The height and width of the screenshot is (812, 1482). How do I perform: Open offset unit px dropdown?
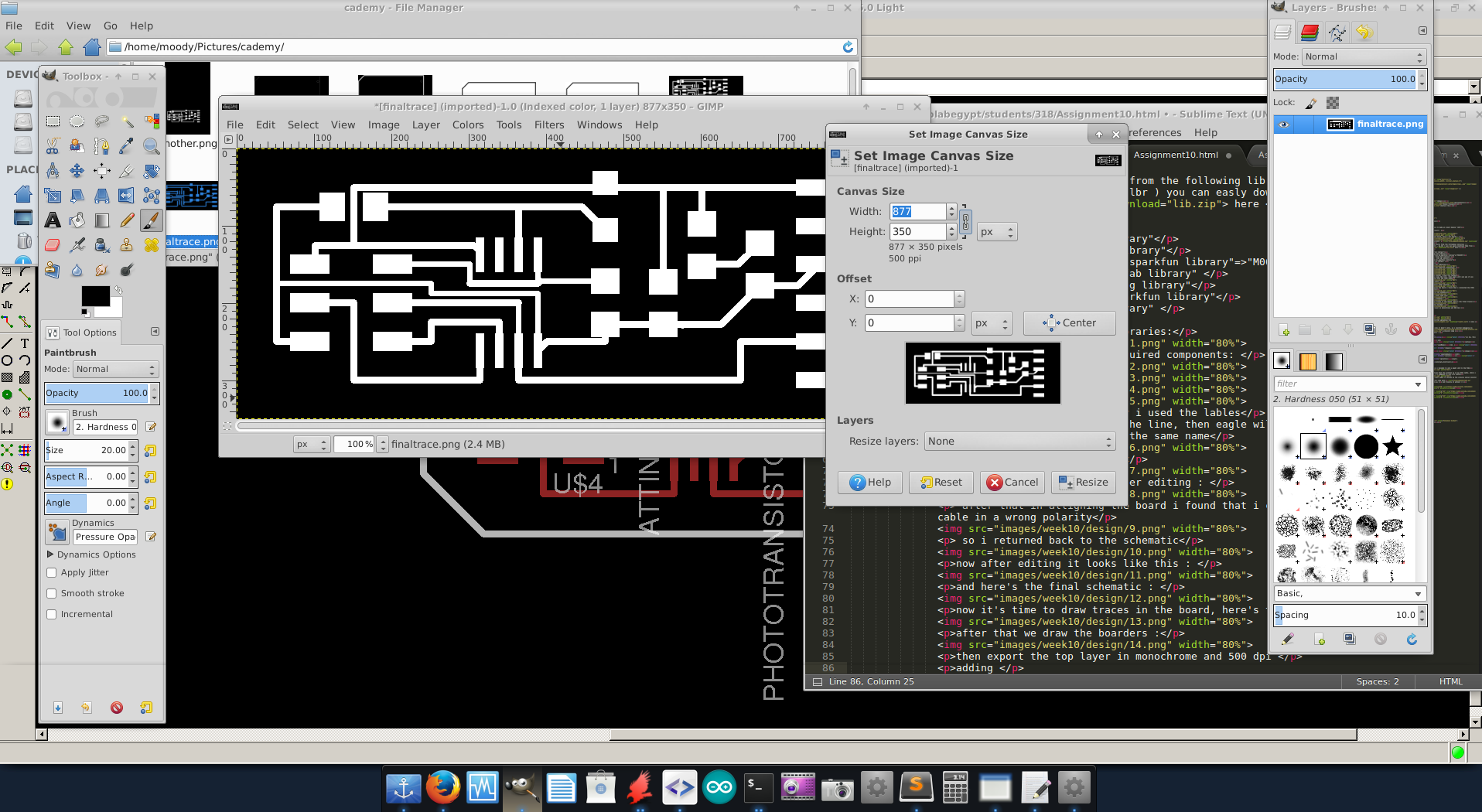991,323
